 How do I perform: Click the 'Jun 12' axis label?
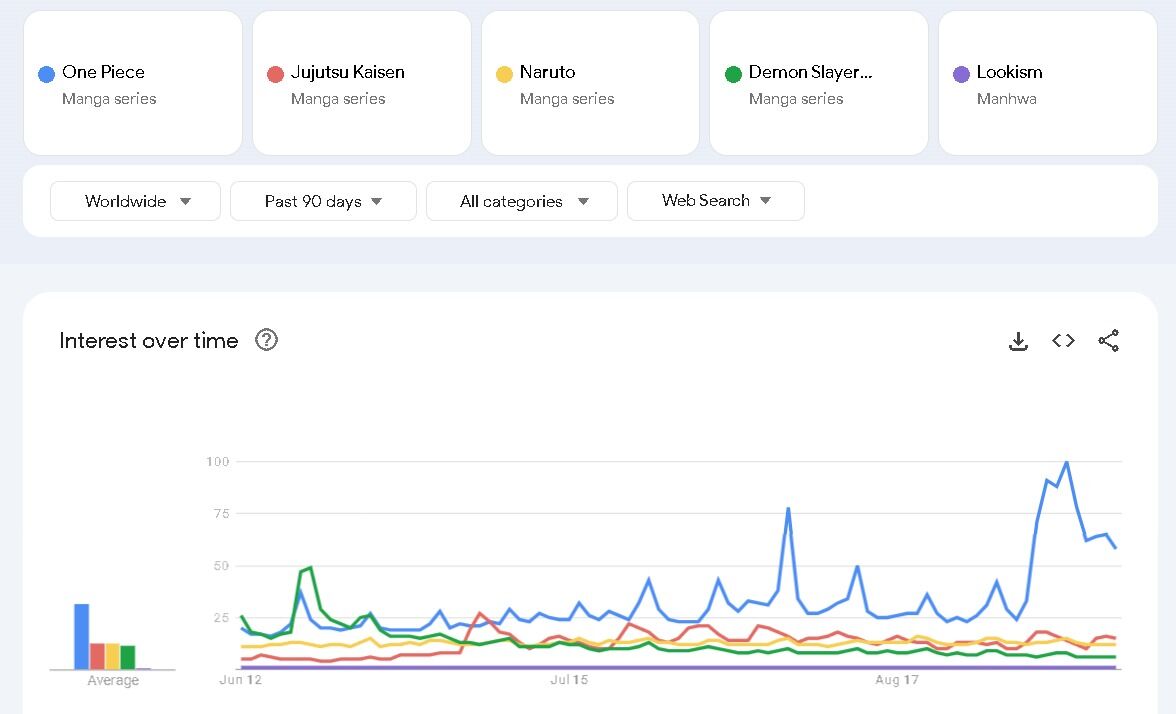(x=240, y=680)
